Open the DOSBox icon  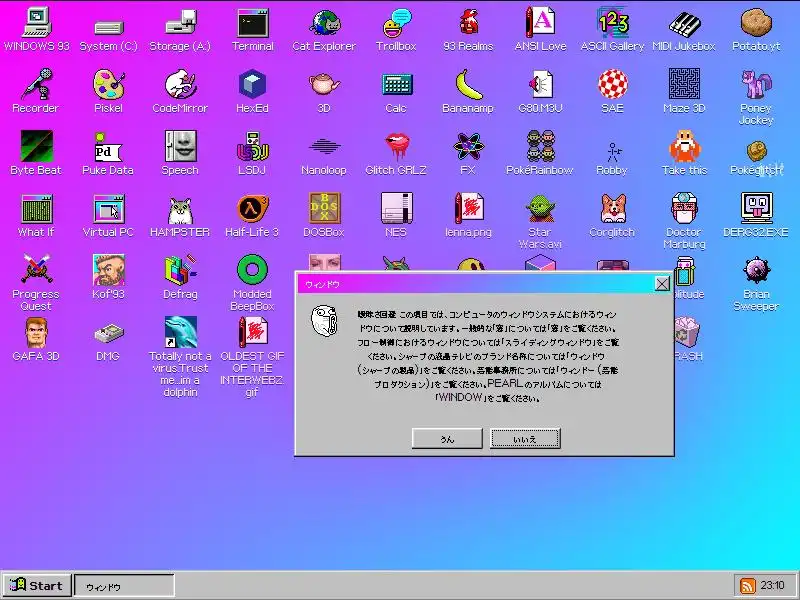click(x=324, y=208)
